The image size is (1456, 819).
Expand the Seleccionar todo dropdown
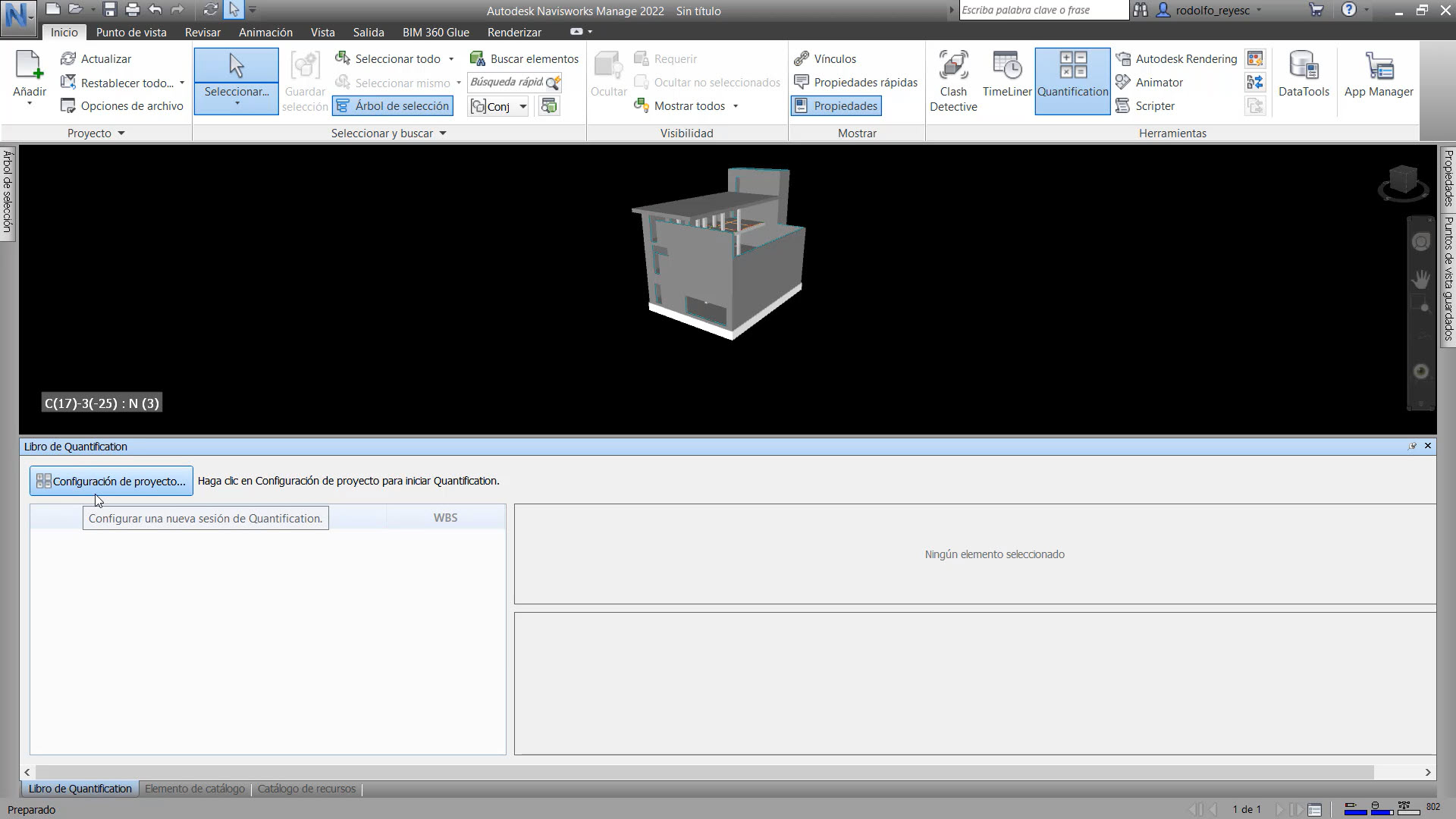pos(452,58)
